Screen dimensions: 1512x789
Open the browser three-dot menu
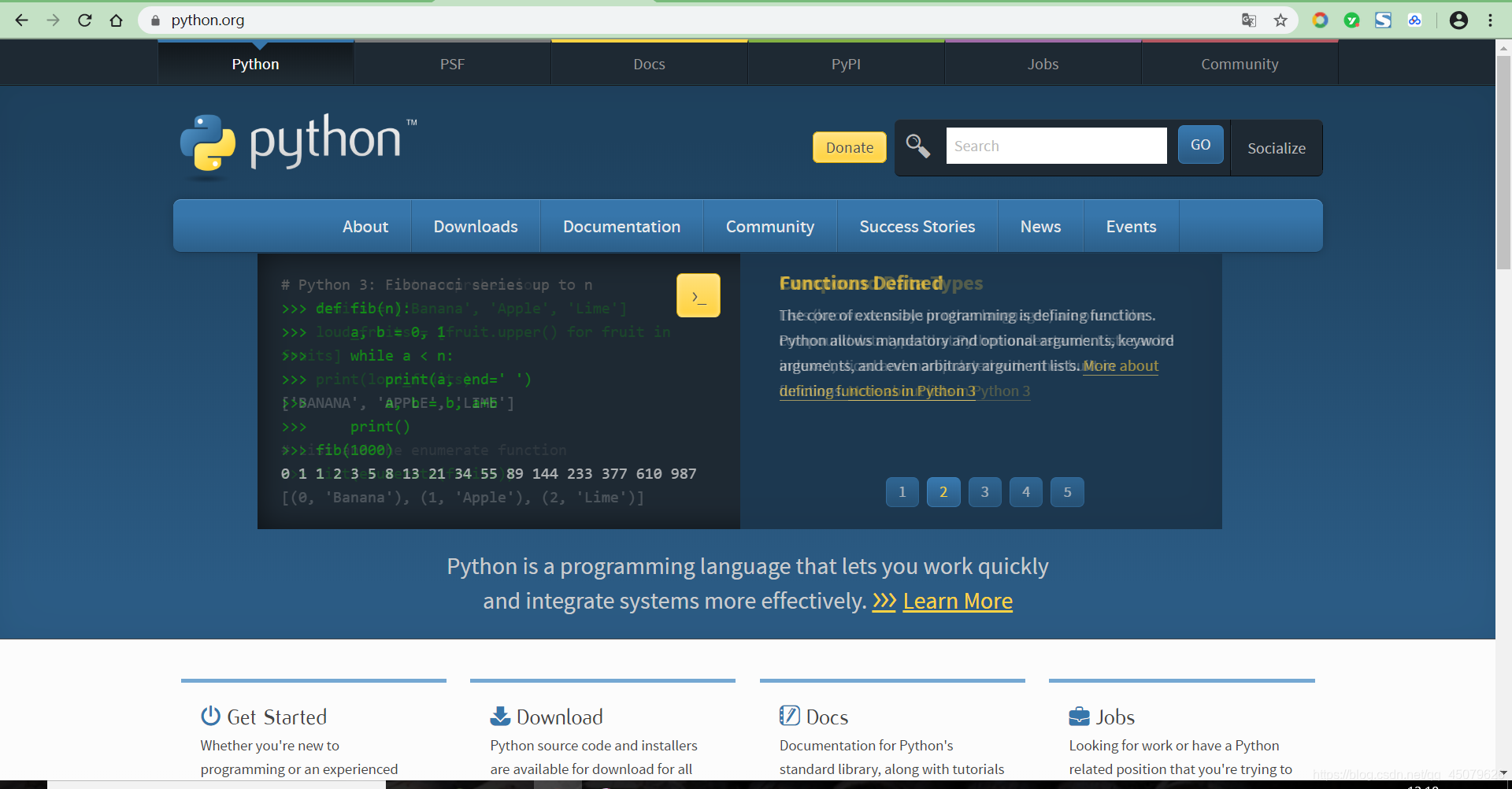coord(1490,20)
